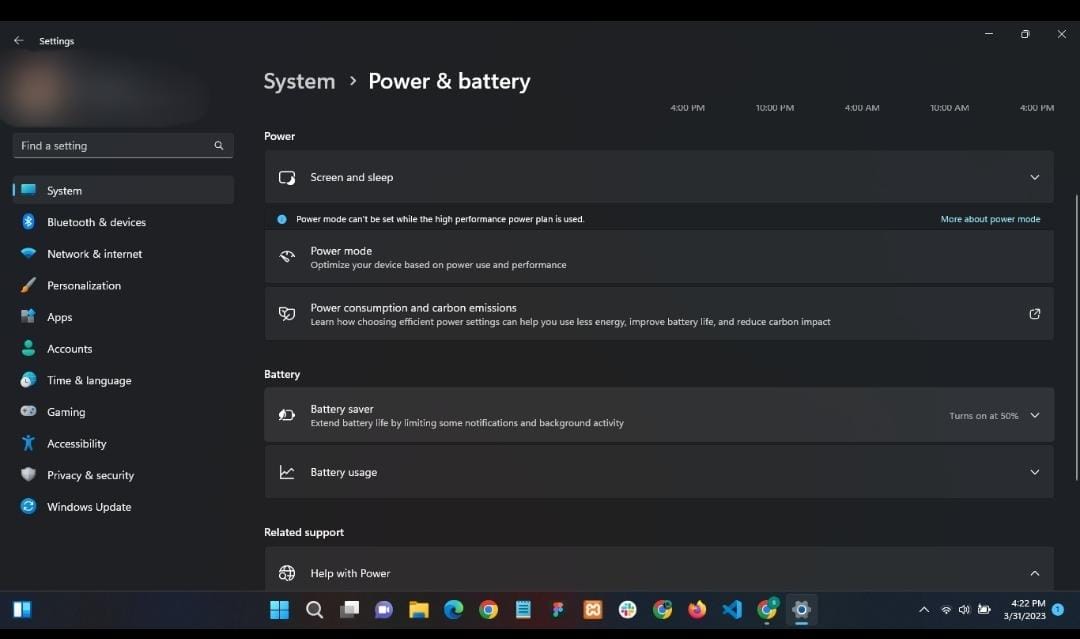This screenshot has height=639, width=1080.
Task: Open Firefox from the taskbar
Action: coord(697,610)
